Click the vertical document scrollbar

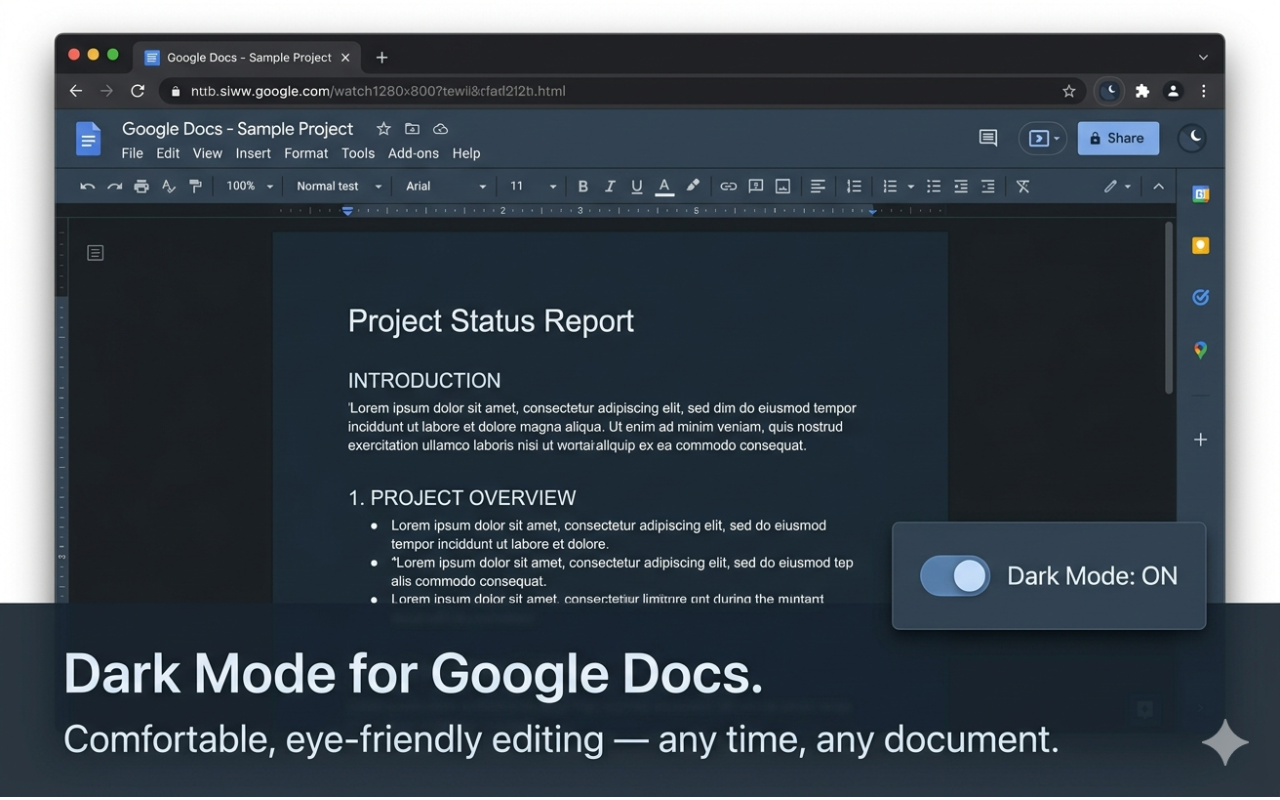coord(1169,308)
